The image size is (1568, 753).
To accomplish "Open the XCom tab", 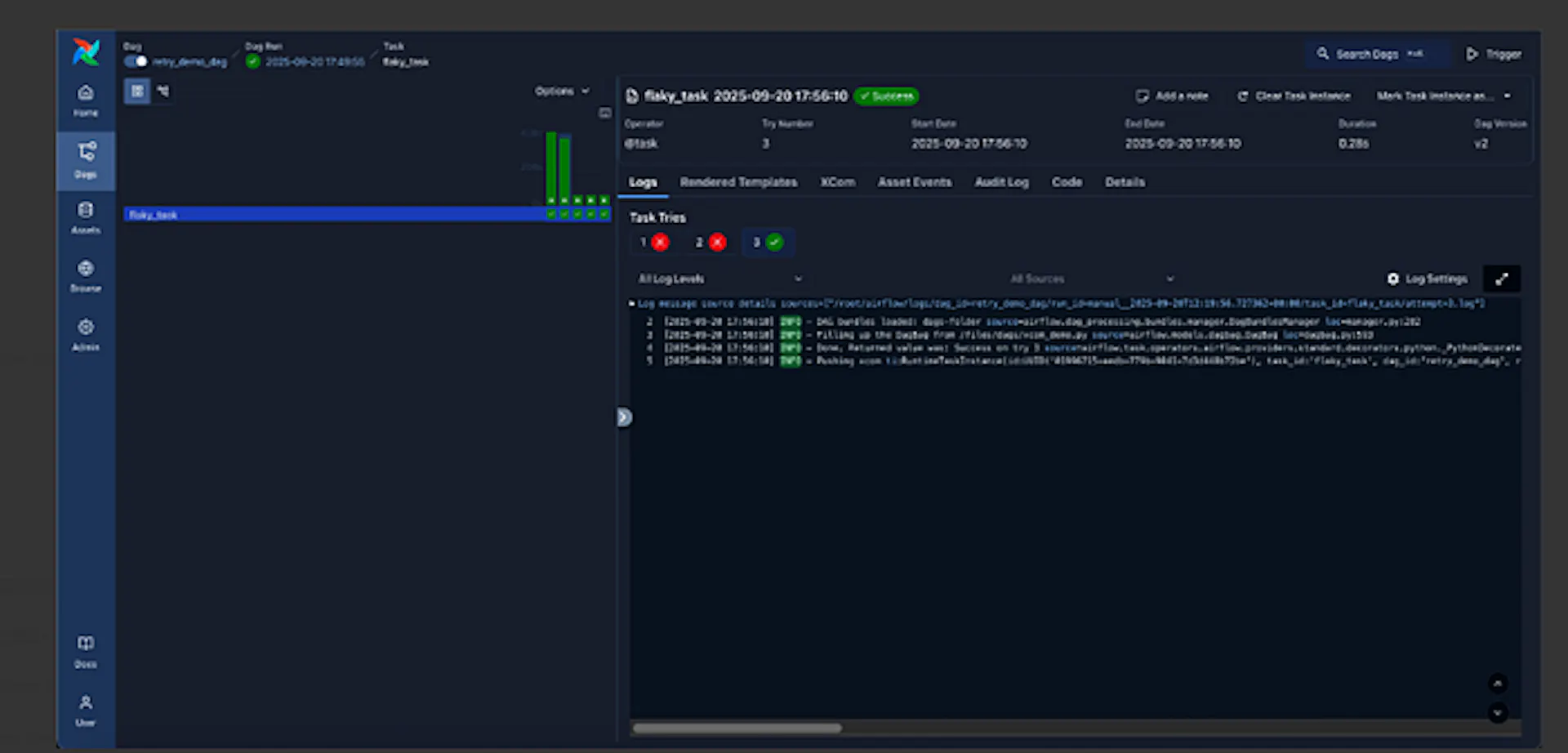I will [838, 182].
